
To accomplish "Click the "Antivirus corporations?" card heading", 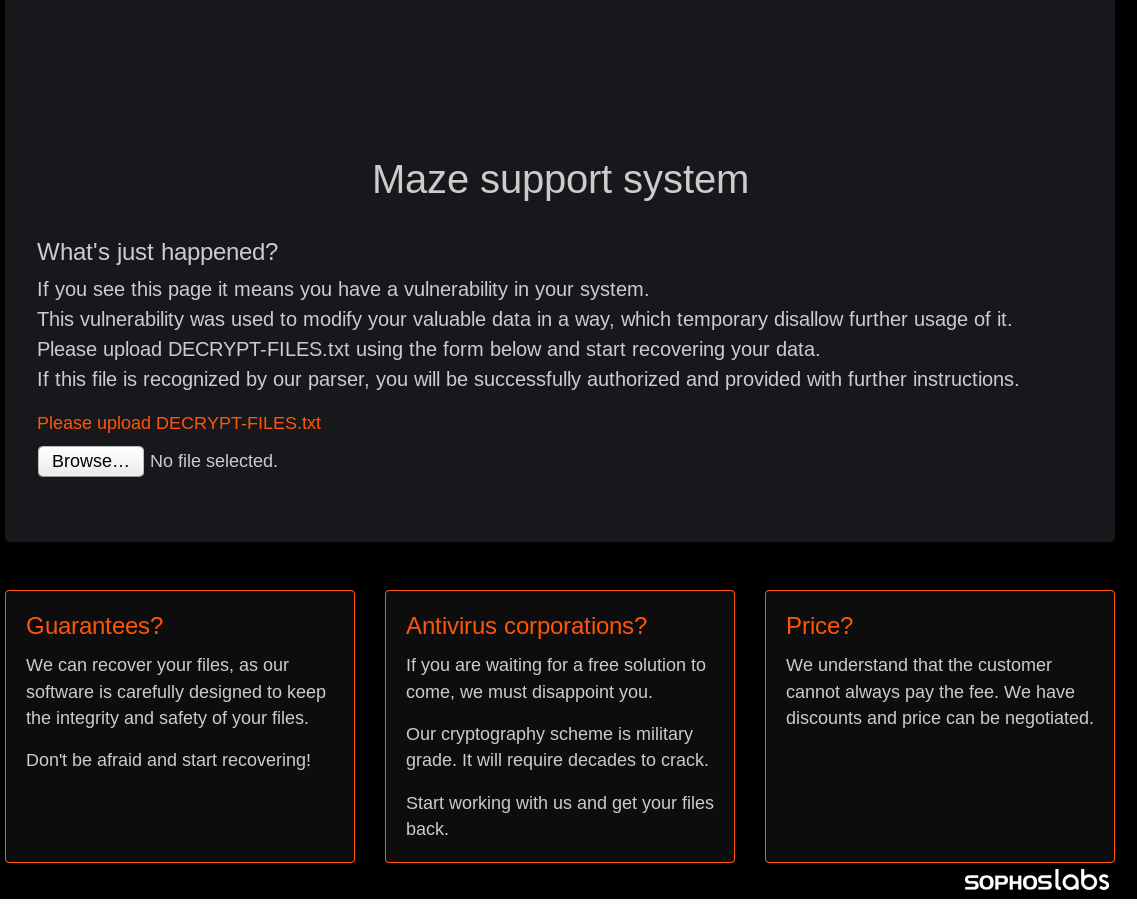I will 526,626.
